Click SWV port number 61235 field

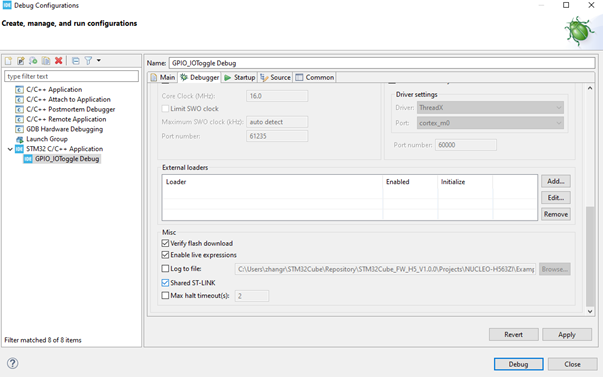277,136
